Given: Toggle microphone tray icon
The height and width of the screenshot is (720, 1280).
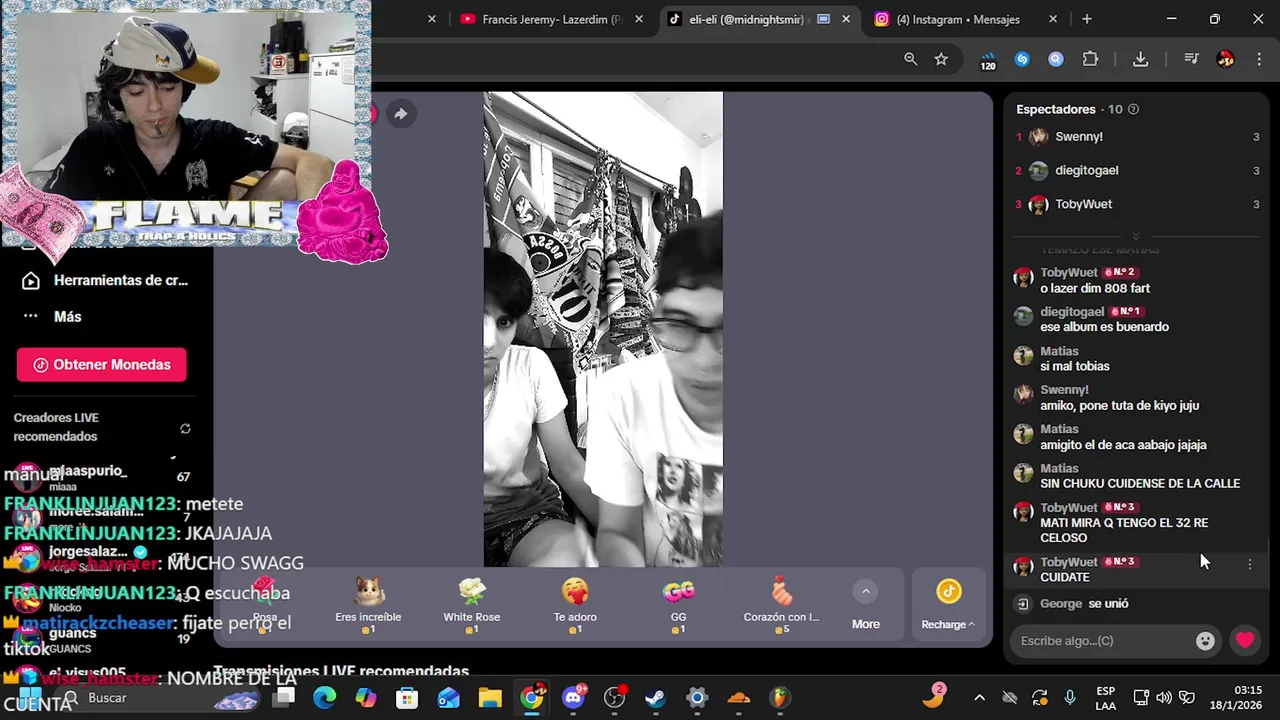Looking at the screenshot, I should [1070, 698].
